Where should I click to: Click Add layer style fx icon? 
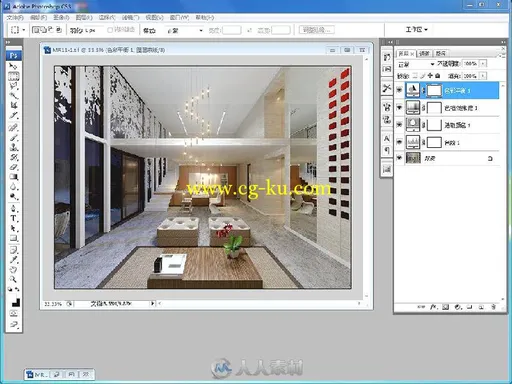(x=433, y=307)
